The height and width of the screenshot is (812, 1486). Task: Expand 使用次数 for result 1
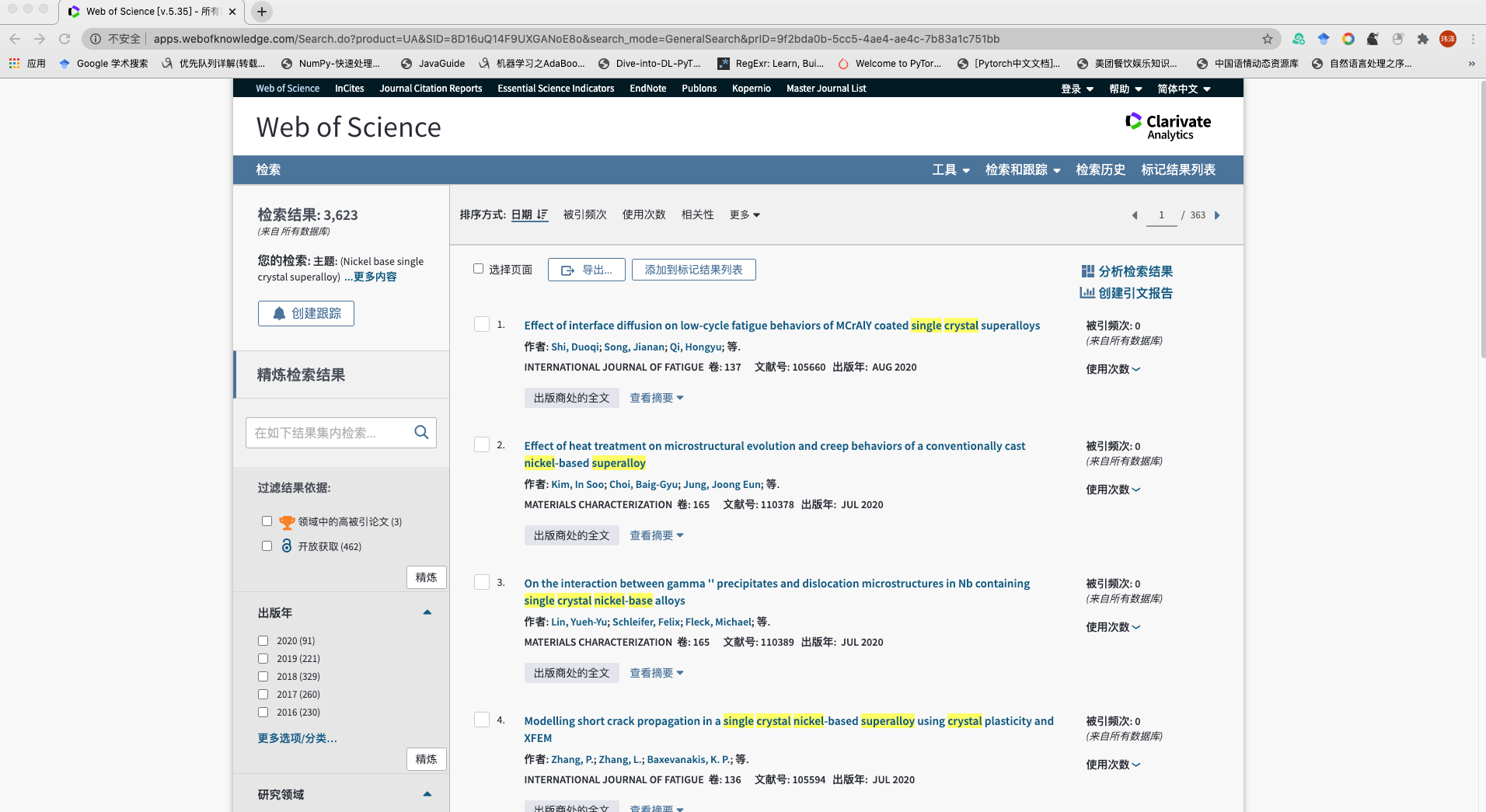coord(1113,369)
